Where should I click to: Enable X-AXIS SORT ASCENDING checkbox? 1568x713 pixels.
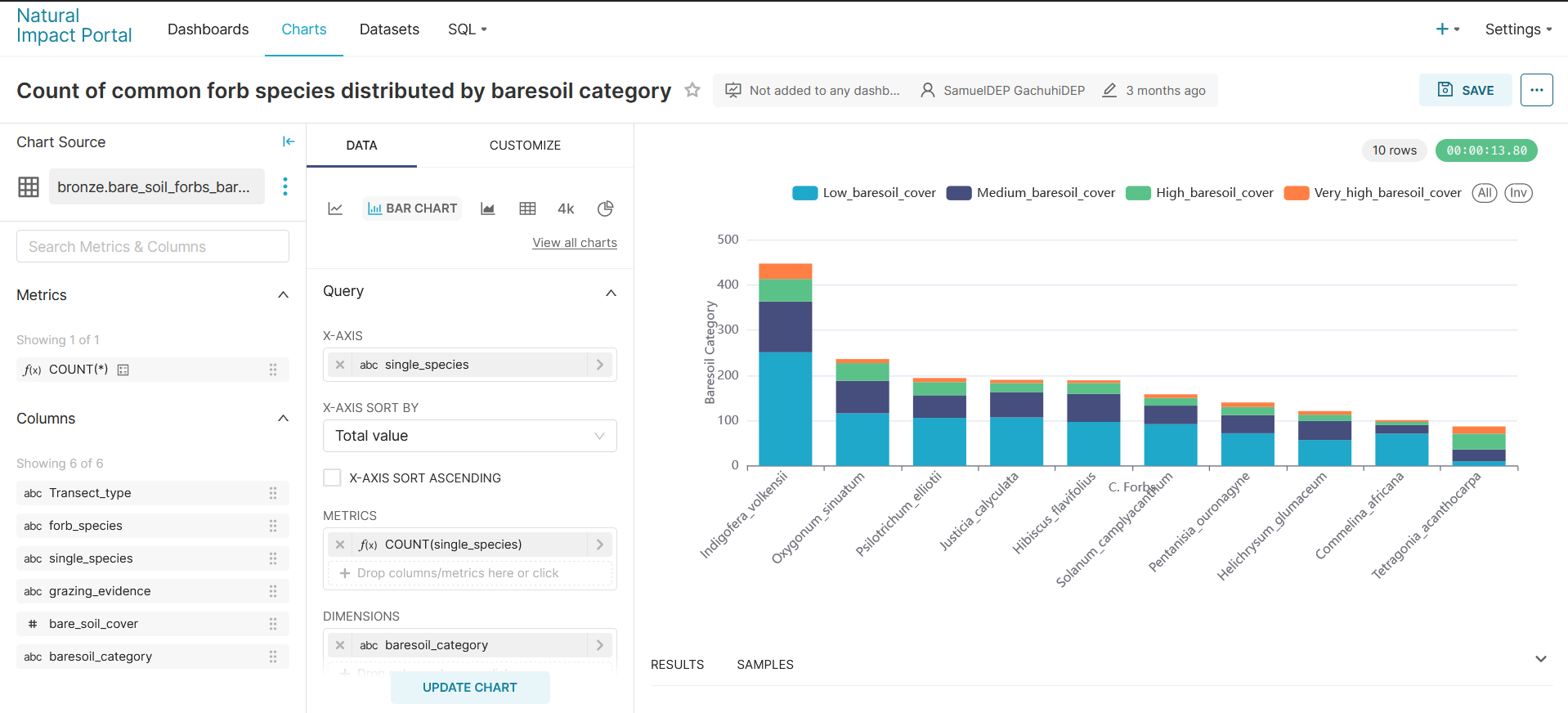click(332, 478)
